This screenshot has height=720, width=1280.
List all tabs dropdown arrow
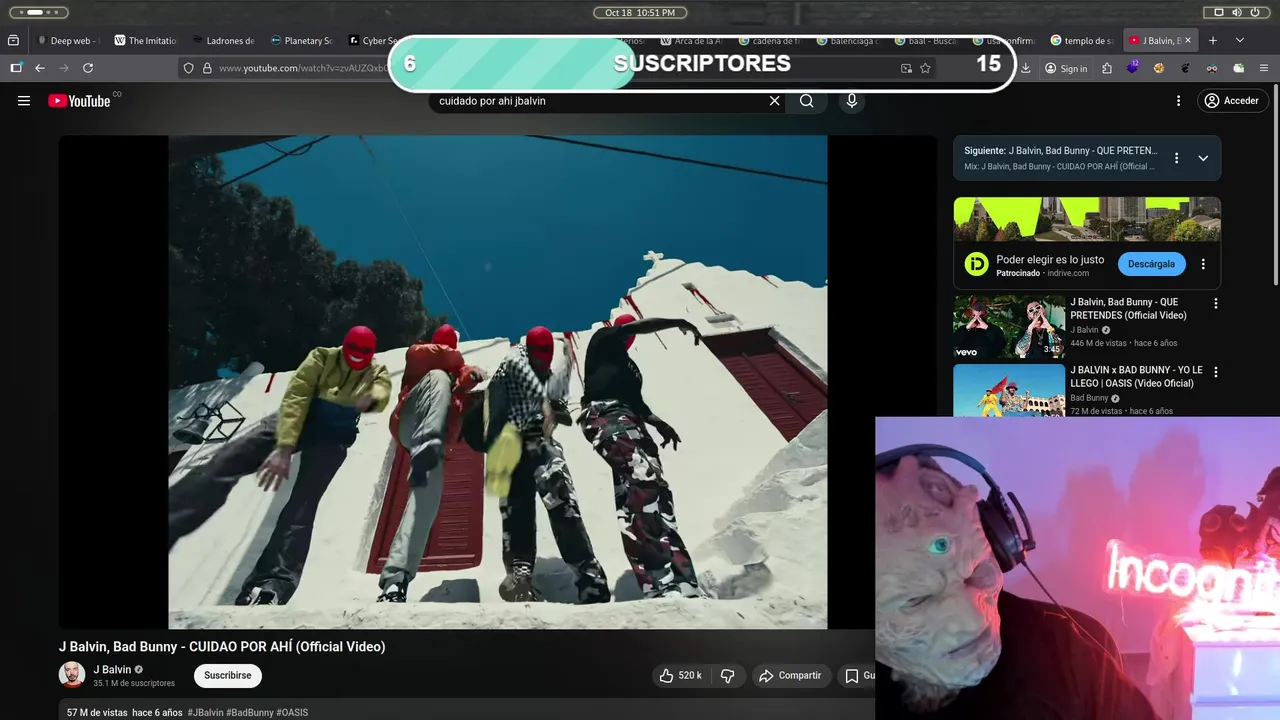pyautogui.click(x=1240, y=41)
